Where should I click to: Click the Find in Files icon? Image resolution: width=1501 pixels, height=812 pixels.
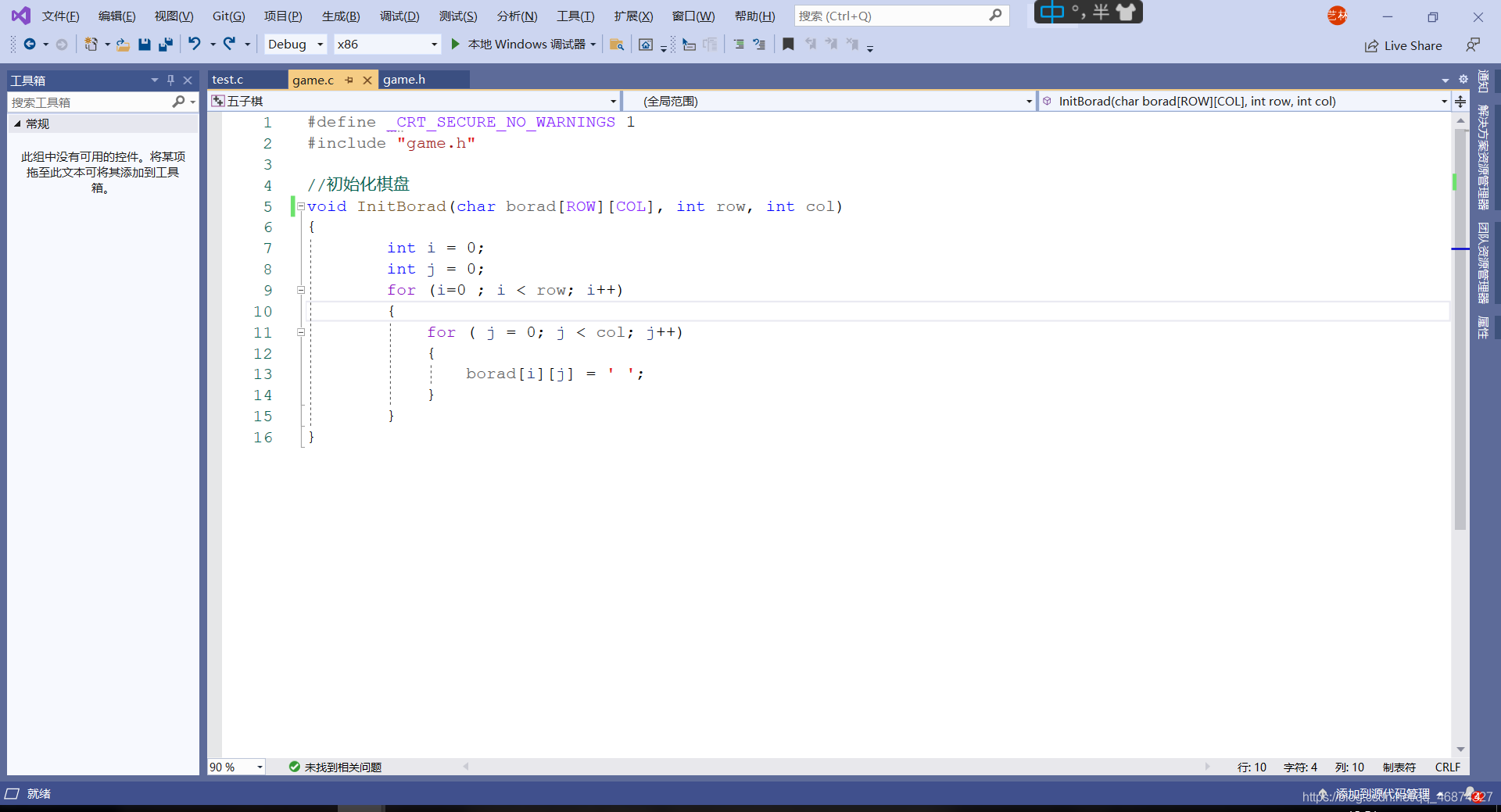point(616,45)
